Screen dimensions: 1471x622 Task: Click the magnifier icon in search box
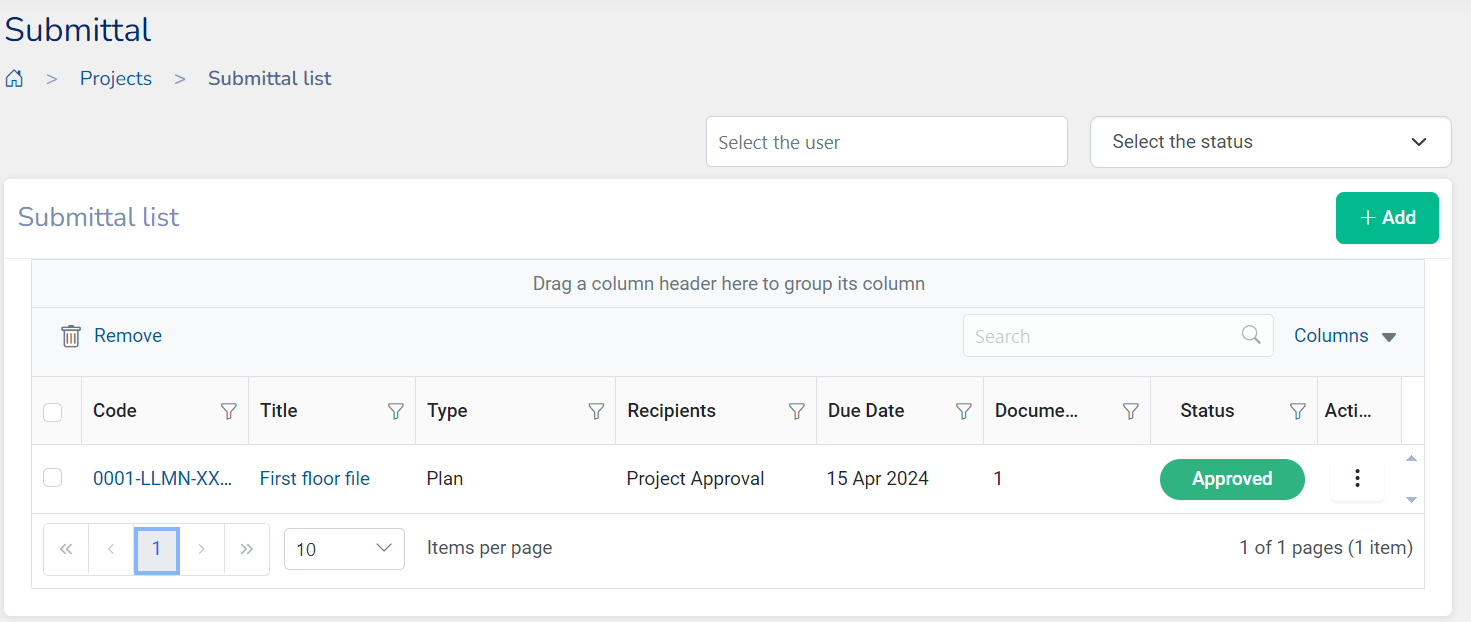point(1251,335)
